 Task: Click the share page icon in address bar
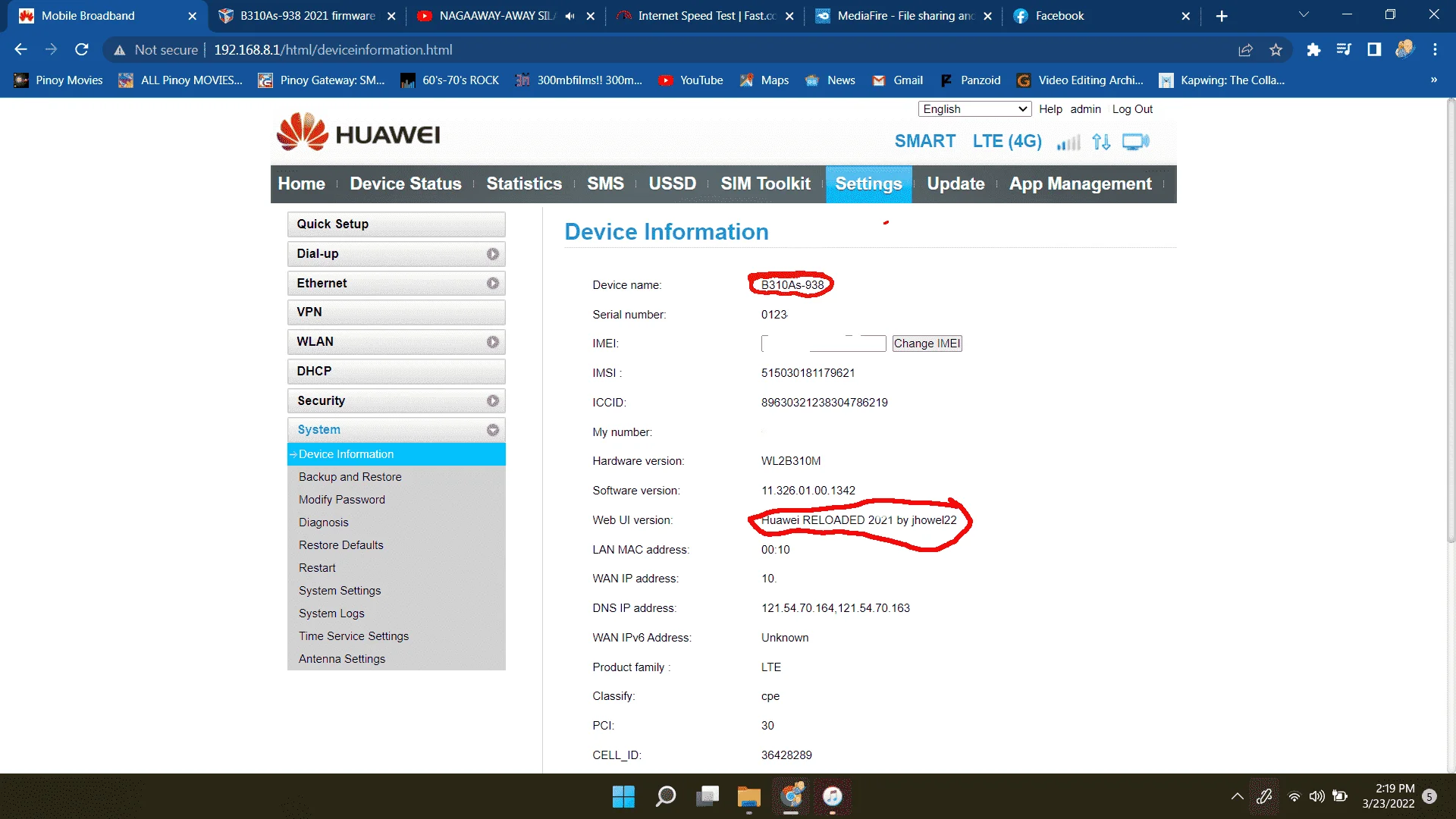coord(1245,49)
